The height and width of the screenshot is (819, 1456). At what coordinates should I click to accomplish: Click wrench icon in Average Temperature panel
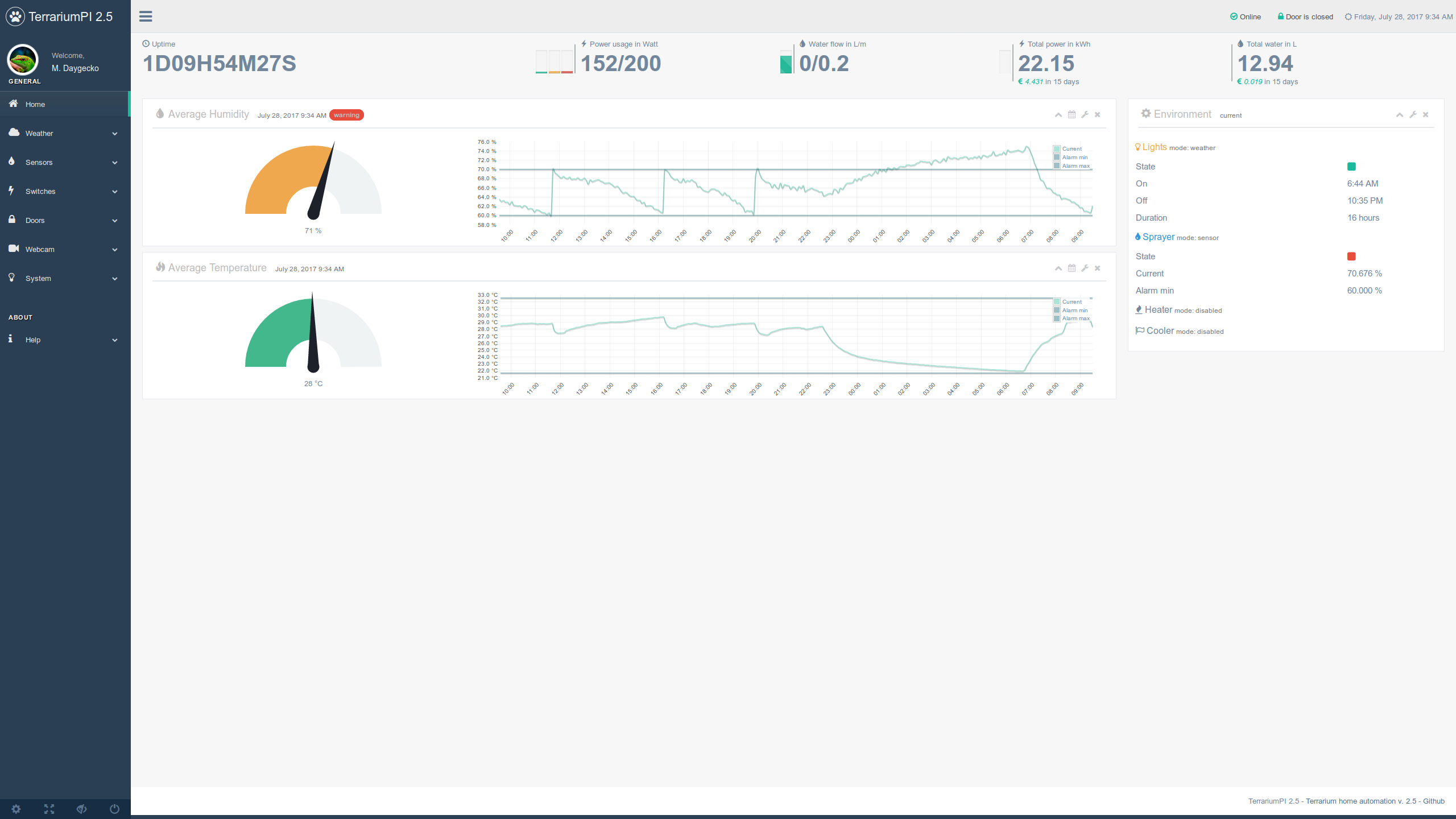click(1085, 268)
